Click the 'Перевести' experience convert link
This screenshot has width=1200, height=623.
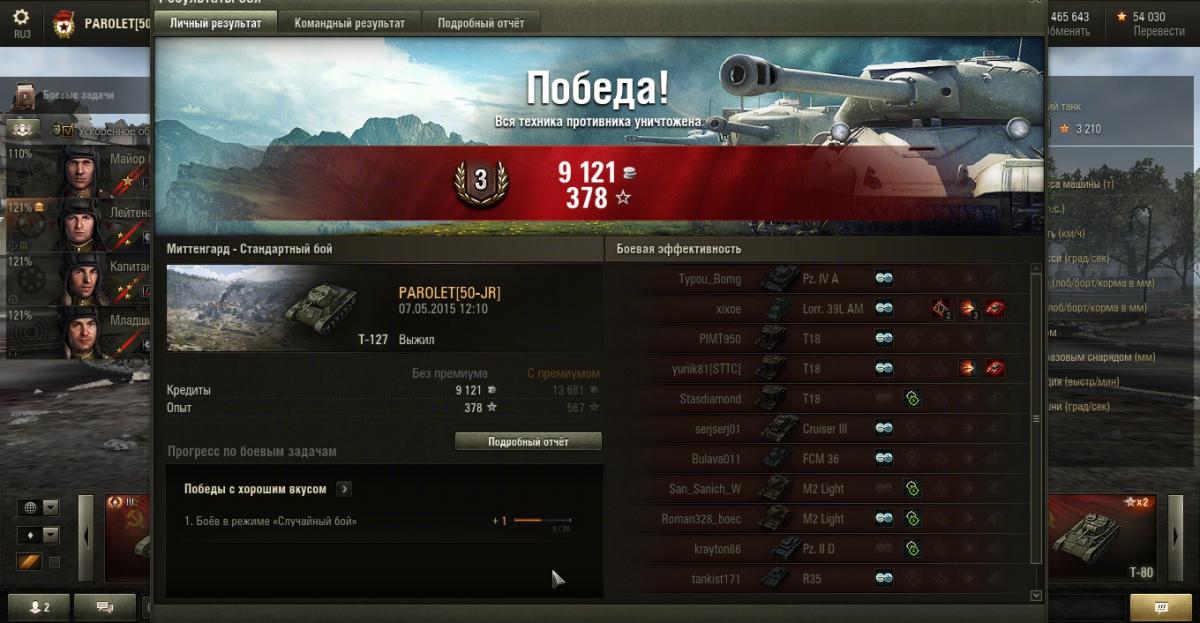(1159, 31)
